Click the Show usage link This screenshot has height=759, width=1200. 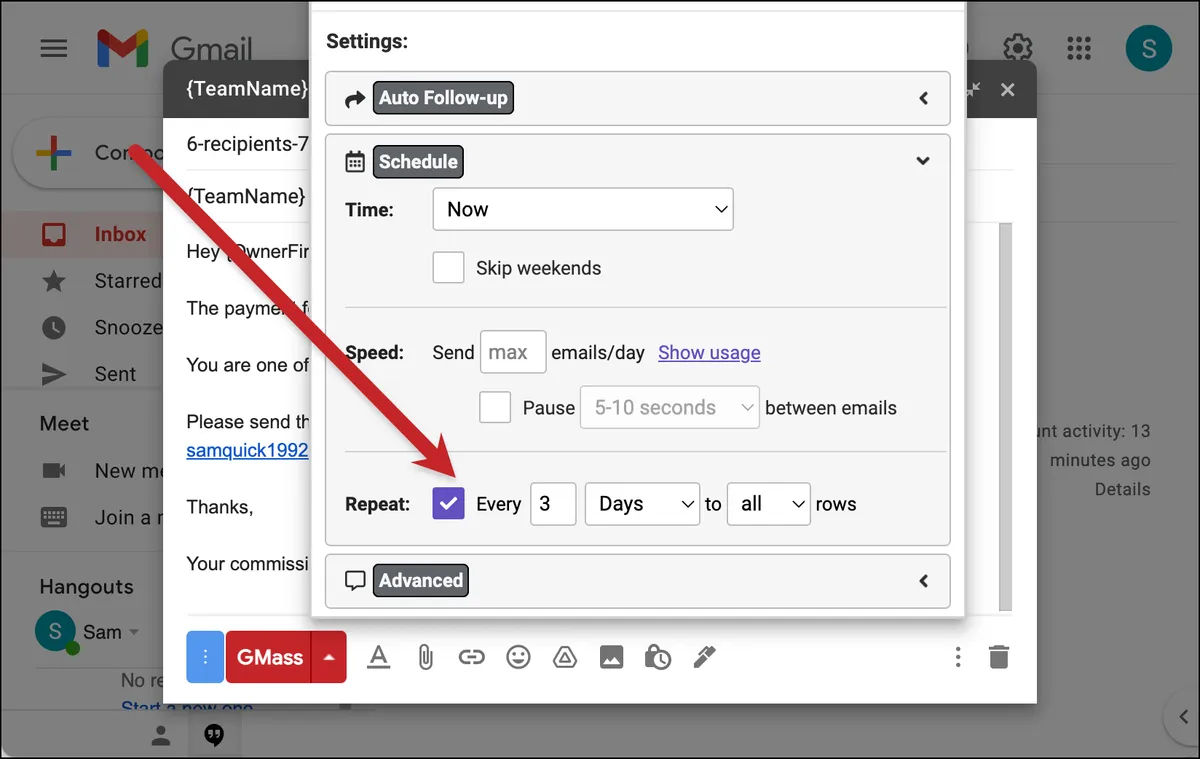pos(709,352)
